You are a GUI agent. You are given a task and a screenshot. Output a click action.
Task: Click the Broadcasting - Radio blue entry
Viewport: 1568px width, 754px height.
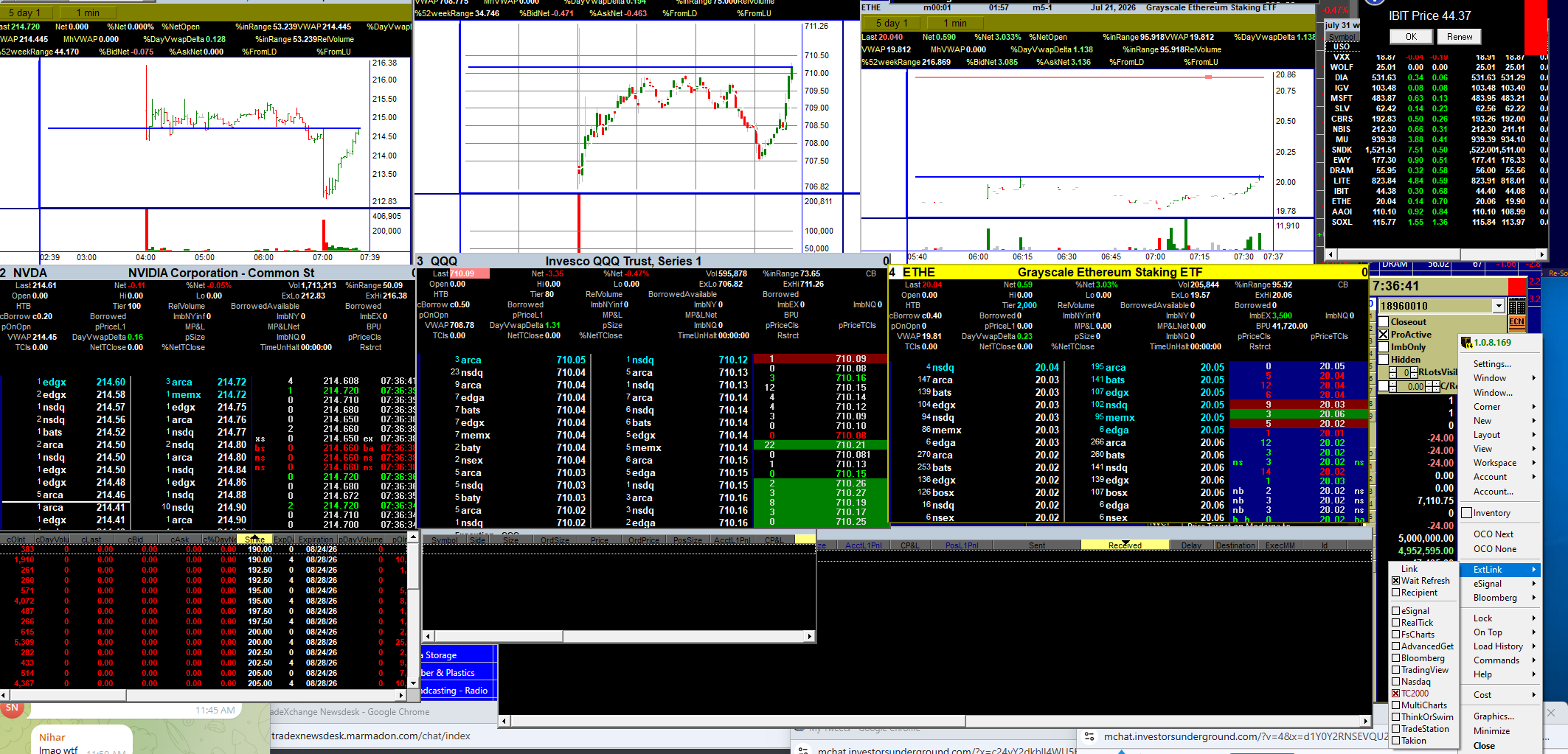457,691
